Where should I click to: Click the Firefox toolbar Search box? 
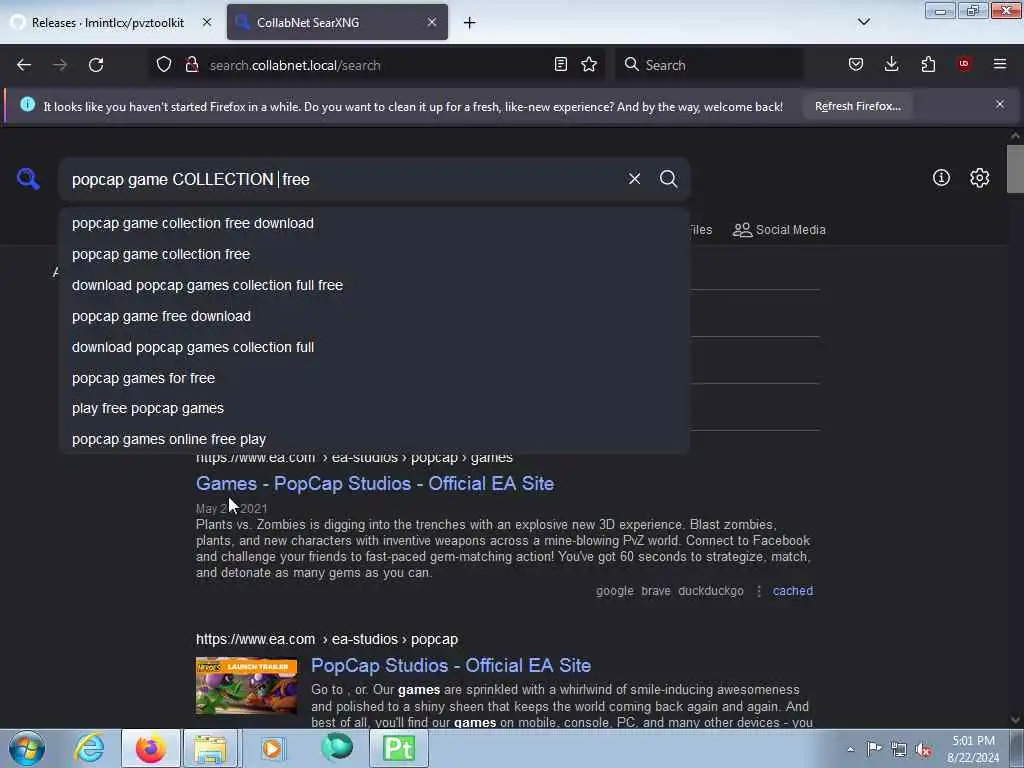709,65
